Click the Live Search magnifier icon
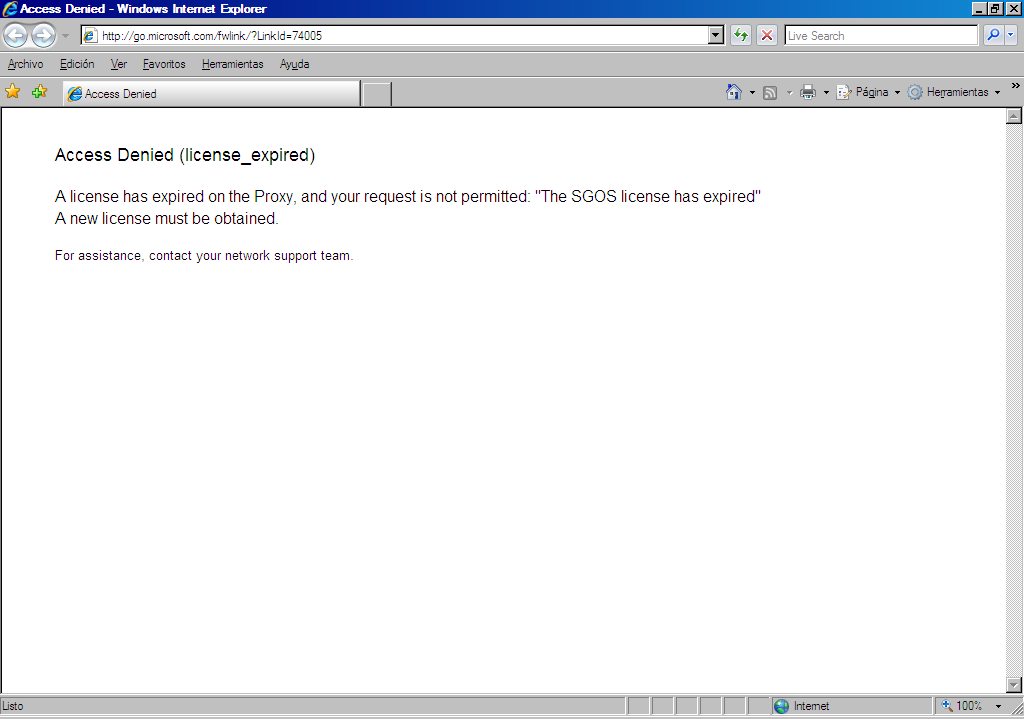The width and height of the screenshot is (1024, 719). [x=993, y=36]
